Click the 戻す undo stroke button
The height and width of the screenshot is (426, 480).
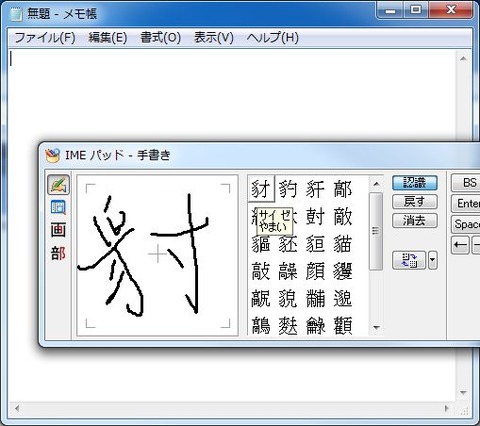415,202
